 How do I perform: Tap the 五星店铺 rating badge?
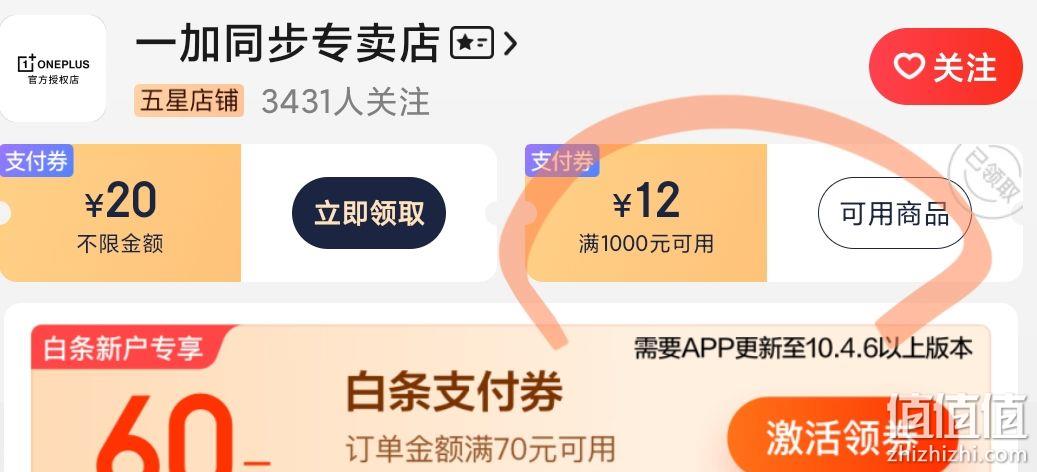click(189, 101)
